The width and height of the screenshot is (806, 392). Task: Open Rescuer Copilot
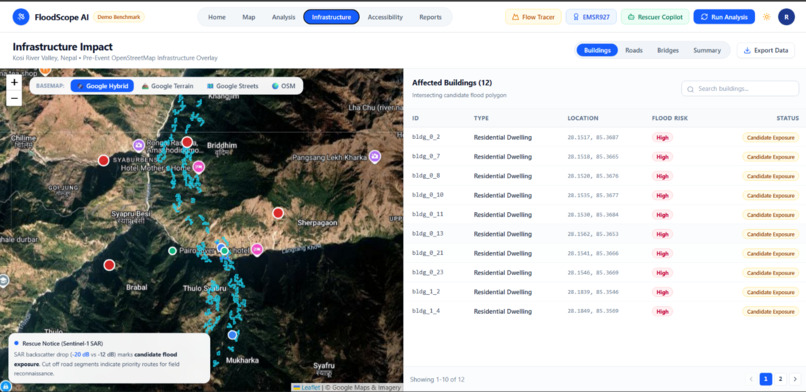655,17
